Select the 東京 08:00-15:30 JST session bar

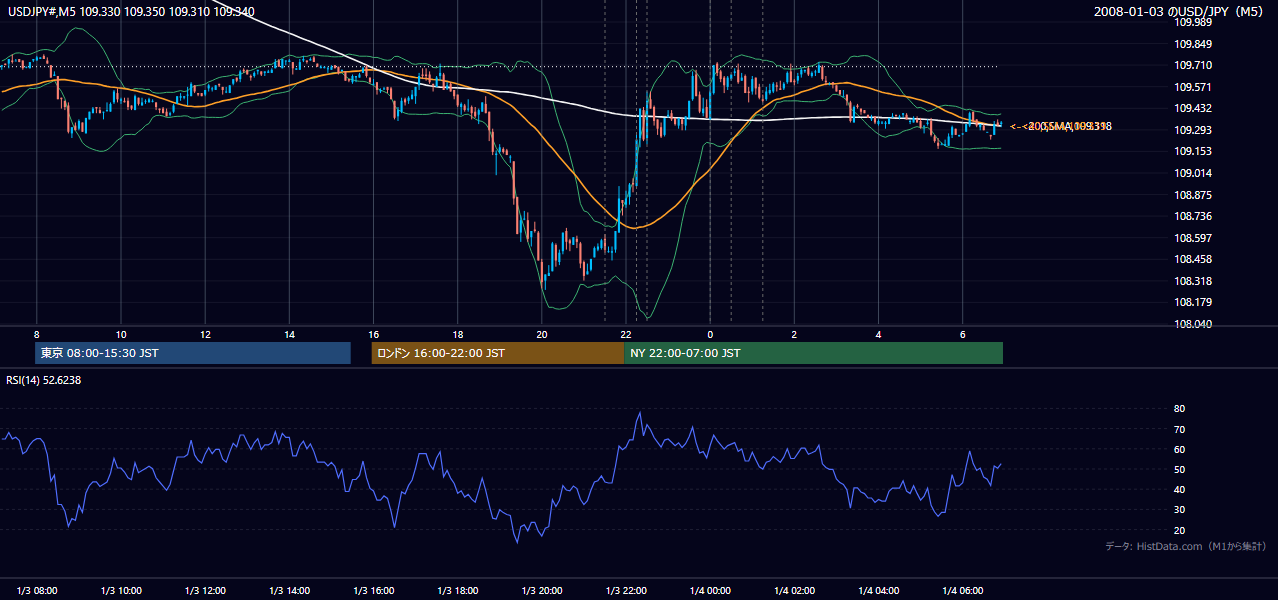(x=193, y=353)
